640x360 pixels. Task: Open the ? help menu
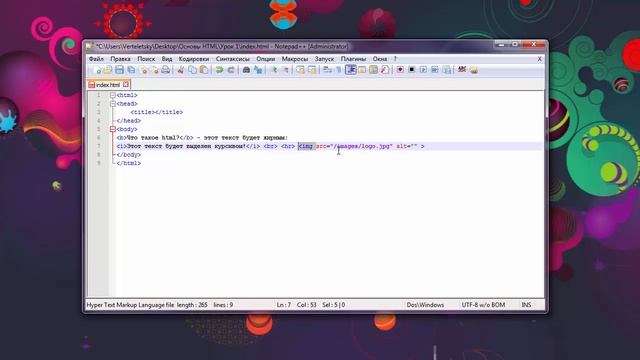[395, 59]
